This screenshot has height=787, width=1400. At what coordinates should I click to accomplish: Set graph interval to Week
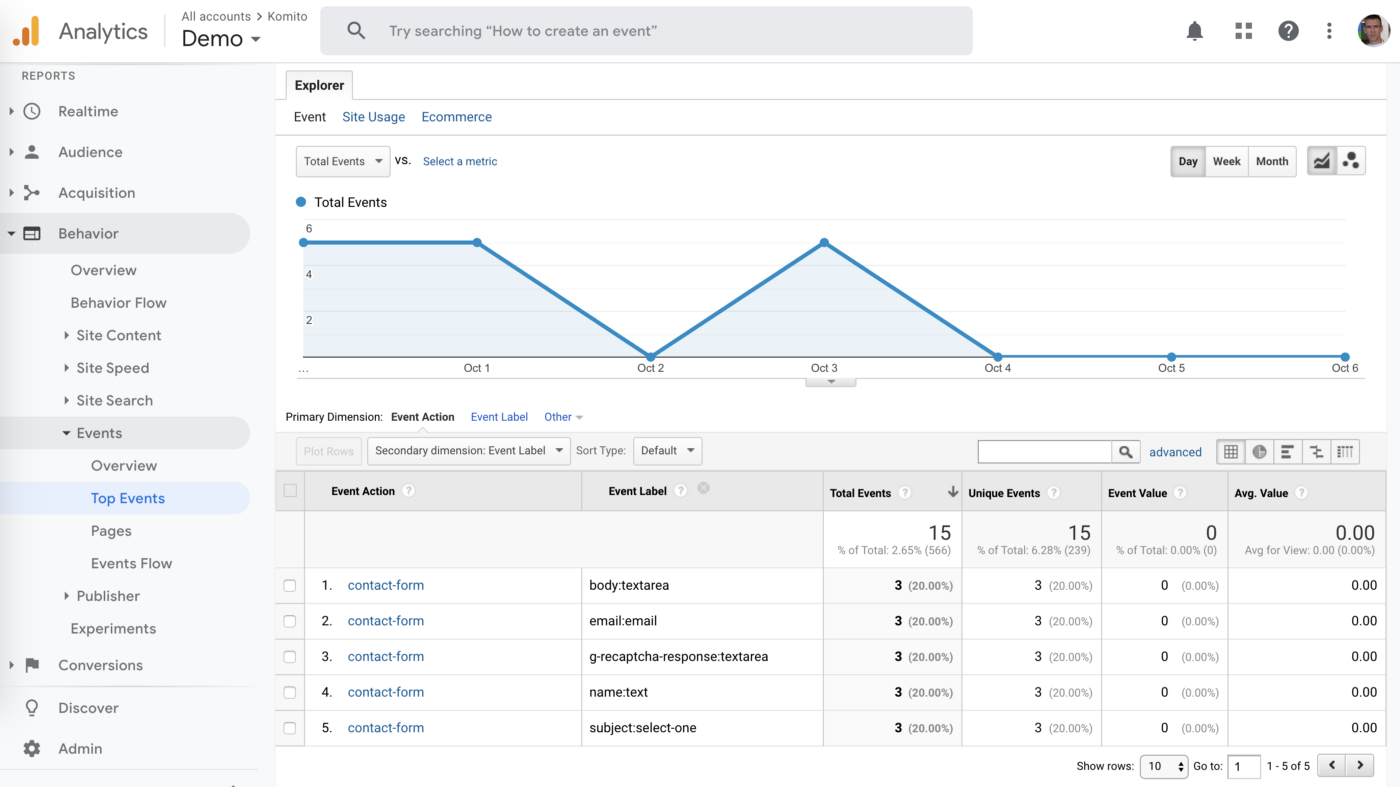point(1226,161)
